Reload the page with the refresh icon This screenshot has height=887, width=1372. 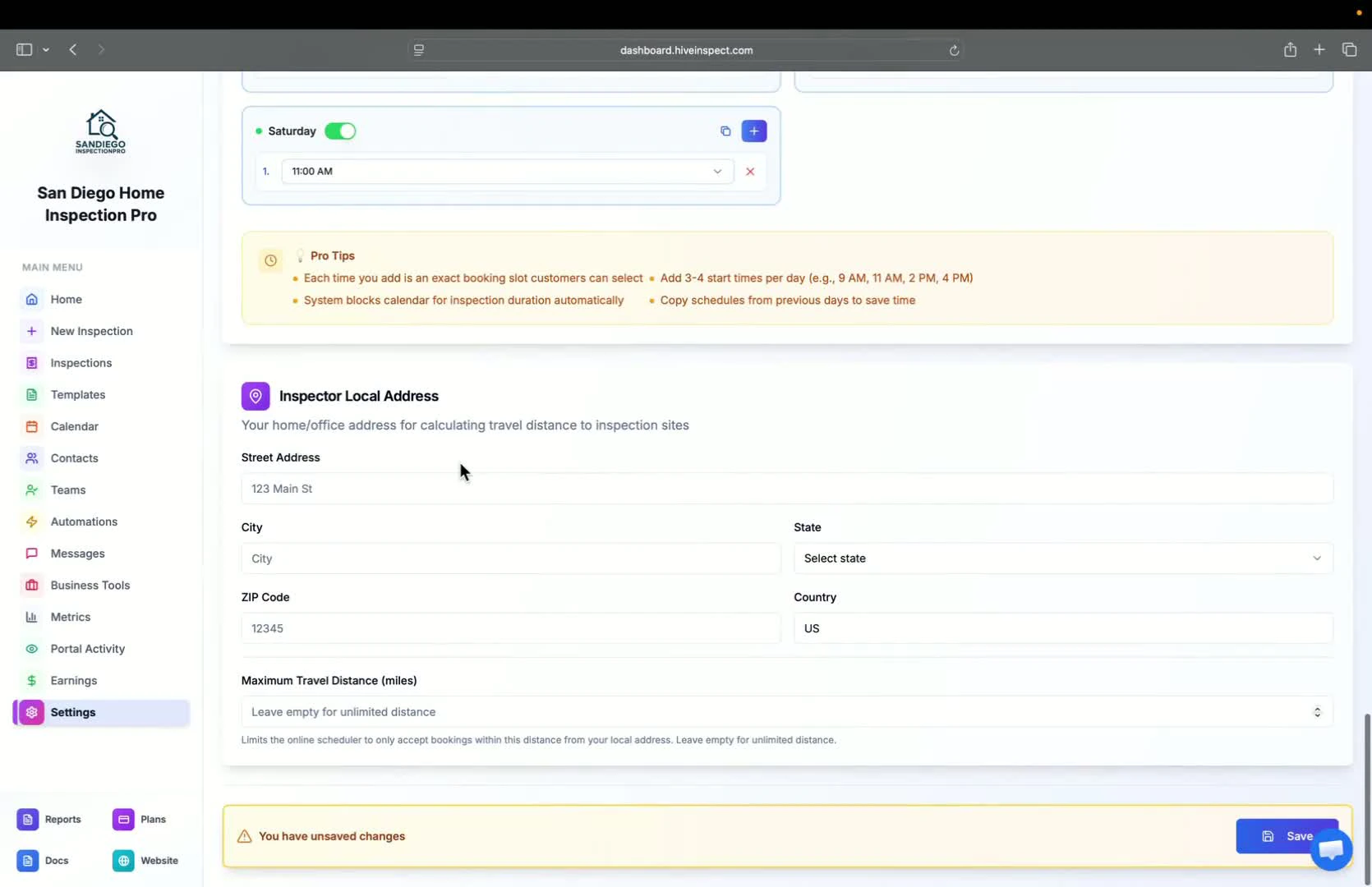point(954,50)
